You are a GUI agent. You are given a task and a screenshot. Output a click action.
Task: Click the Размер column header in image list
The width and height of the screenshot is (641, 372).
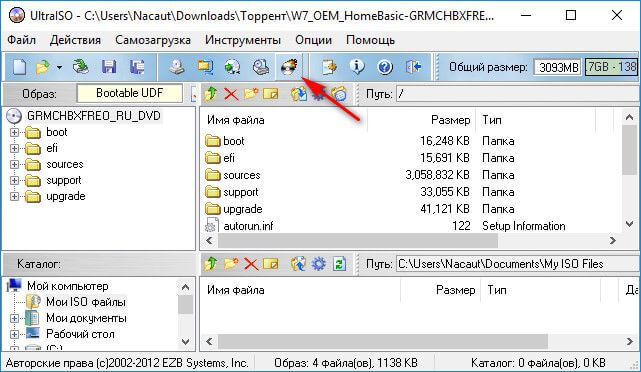click(450, 120)
